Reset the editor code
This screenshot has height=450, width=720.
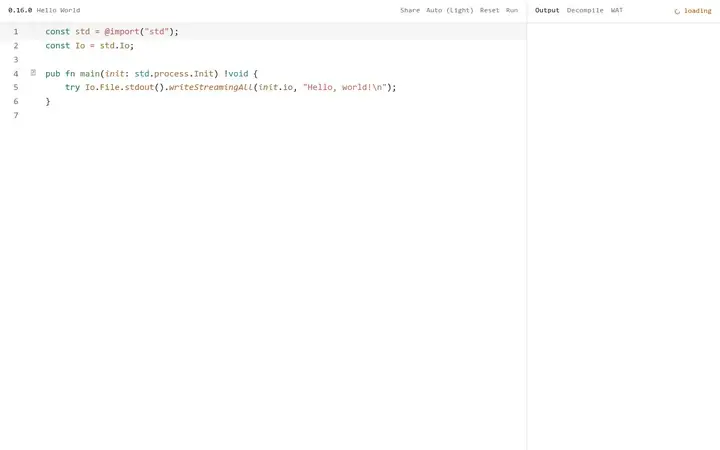tap(489, 10)
